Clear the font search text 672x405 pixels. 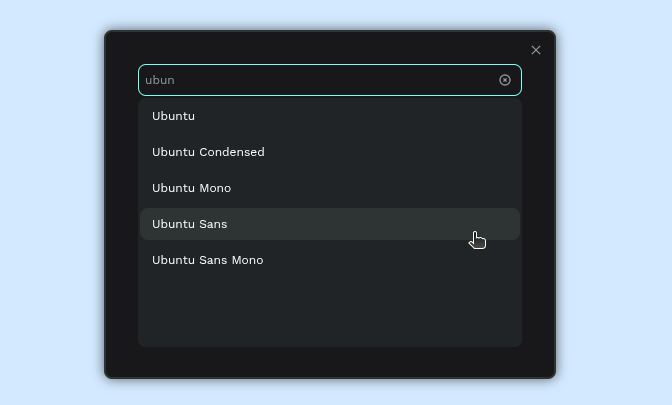pyautogui.click(x=505, y=80)
